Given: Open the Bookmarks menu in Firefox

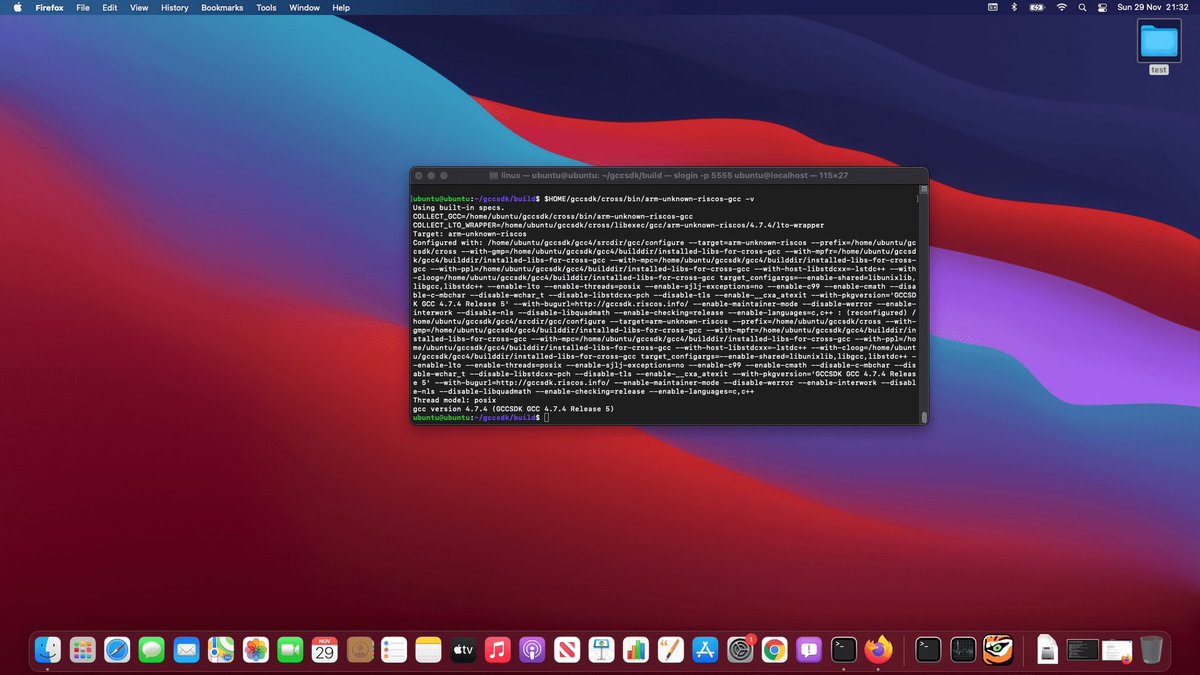Looking at the screenshot, I should pos(221,7).
